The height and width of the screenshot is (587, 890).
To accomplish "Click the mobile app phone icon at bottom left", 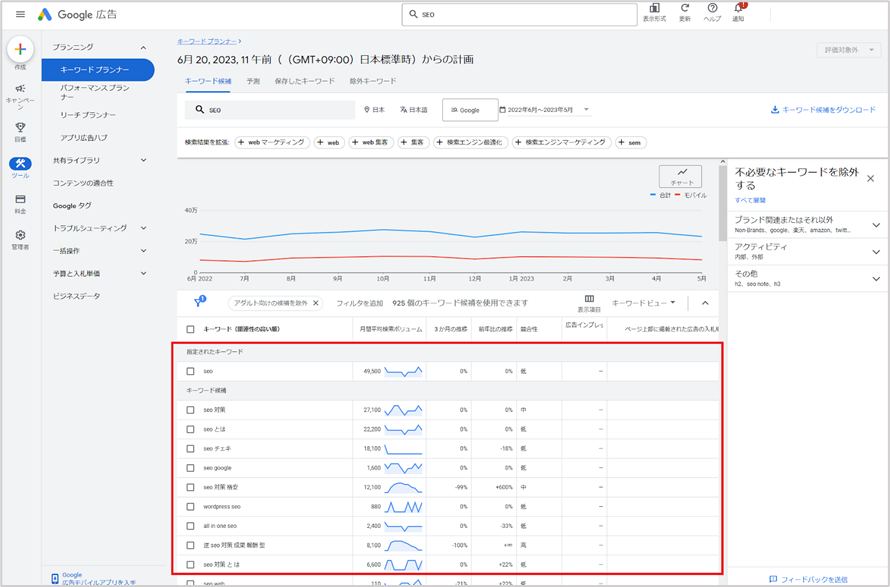I will [54, 578].
